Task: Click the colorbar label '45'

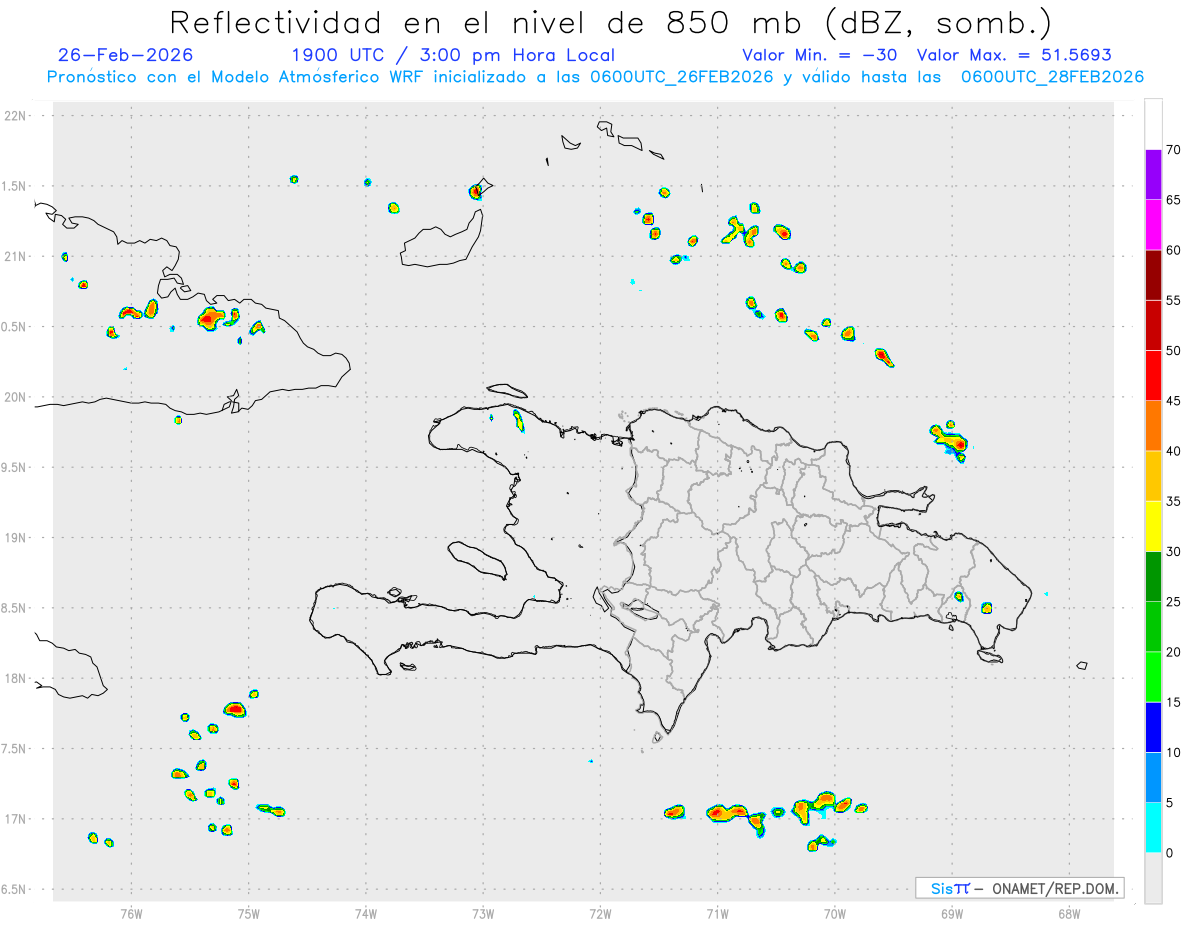Action: (x=1173, y=401)
